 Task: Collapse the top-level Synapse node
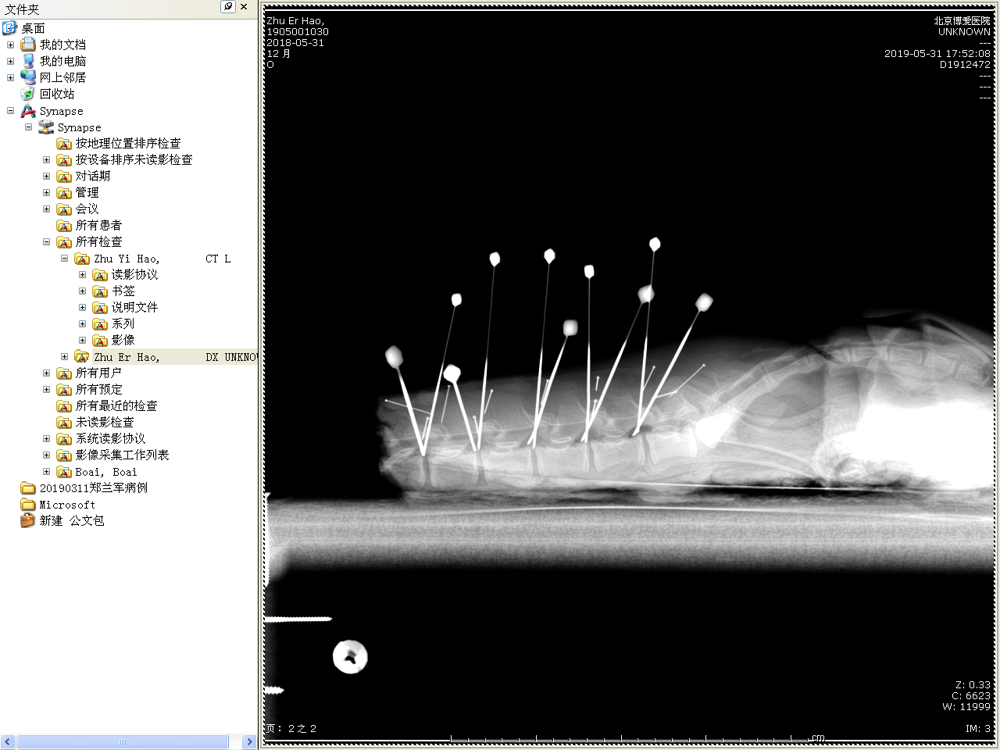[x=10, y=110]
